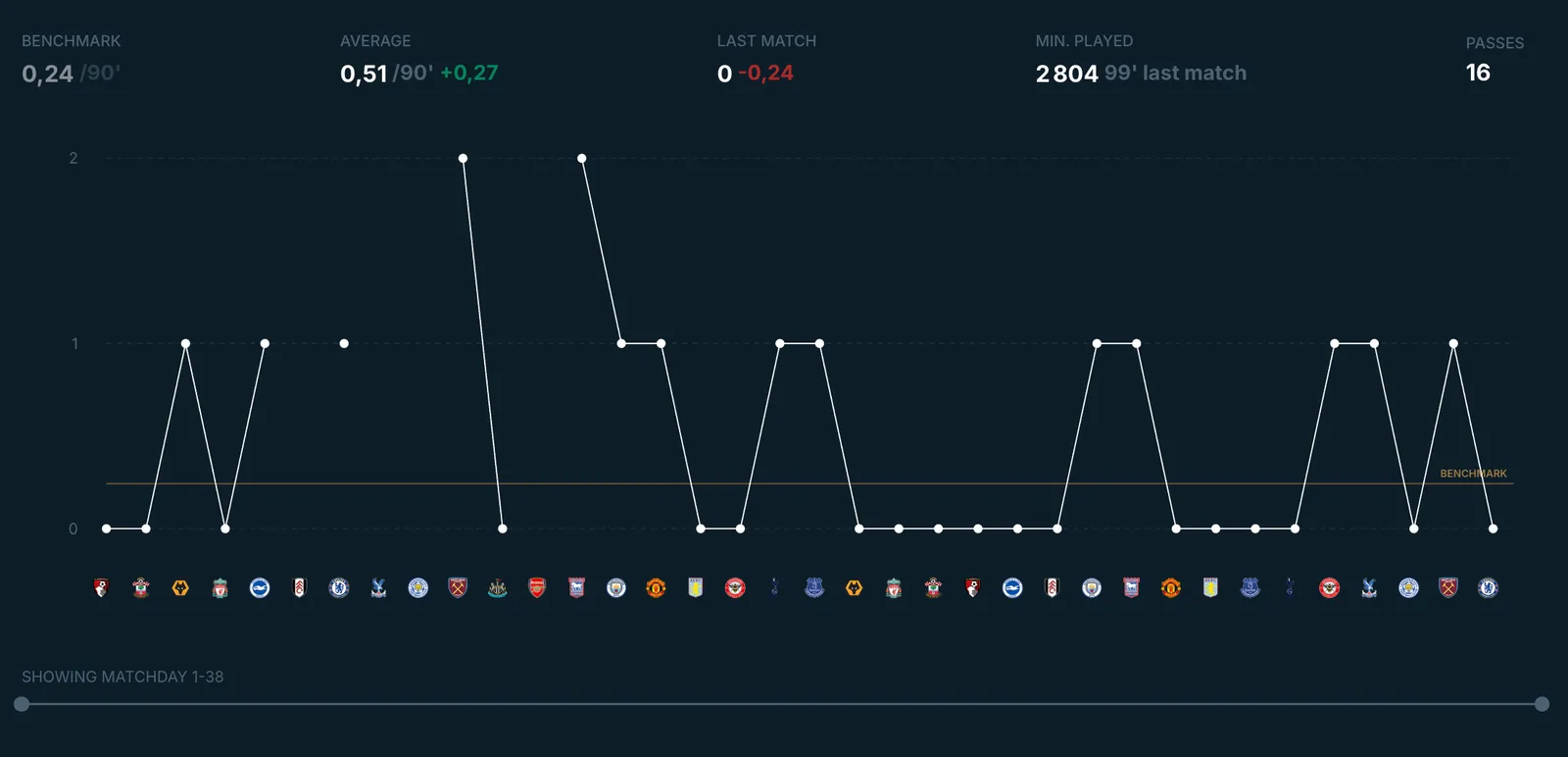Click the first West Ham crest

[458, 587]
